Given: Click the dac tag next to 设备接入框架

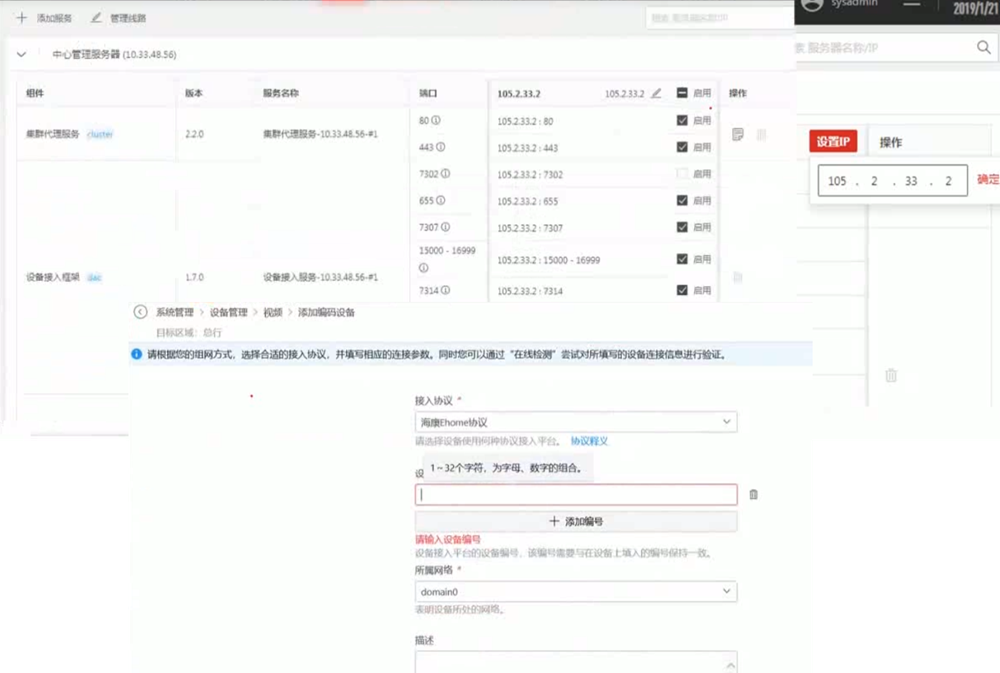Looking at the screenshot, I should [94, 277].
